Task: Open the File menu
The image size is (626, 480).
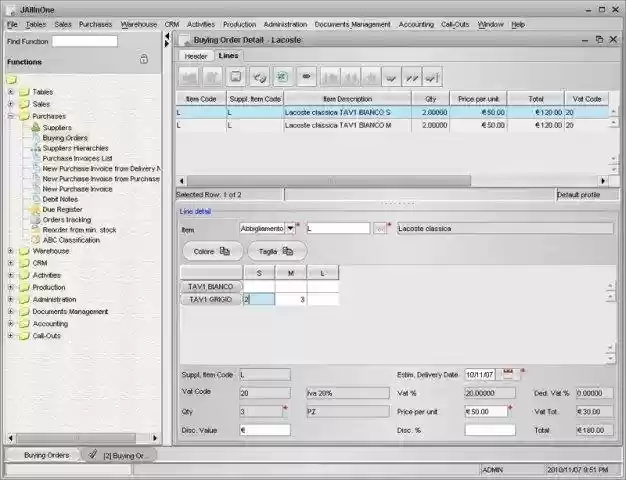Action: [12, 24]
